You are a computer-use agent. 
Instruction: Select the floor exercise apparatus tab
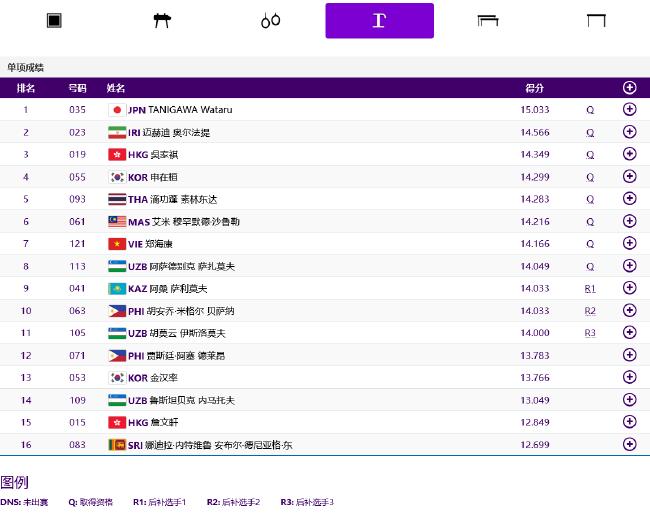click(x=54, y=20)
